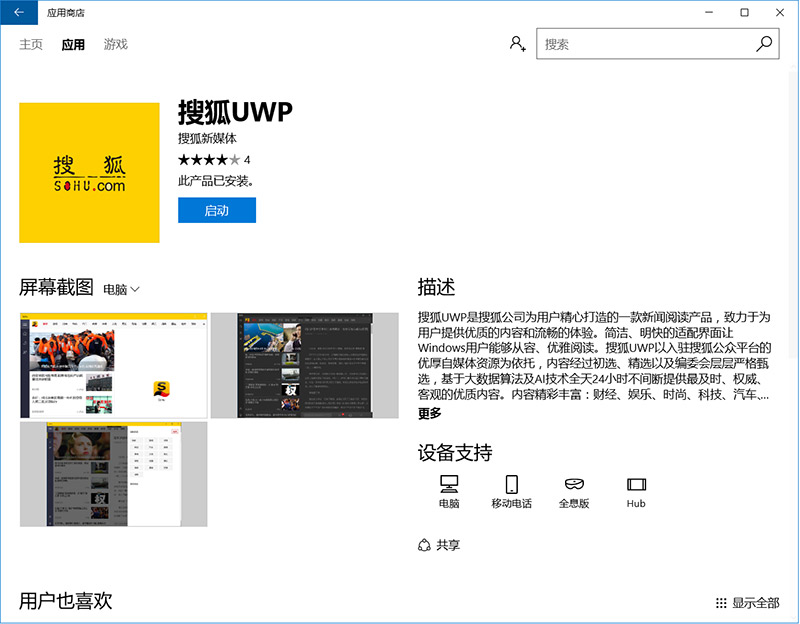
Task: Select the 电脑 device support icon
Action: pyautogui.click(x=449, y=485)
